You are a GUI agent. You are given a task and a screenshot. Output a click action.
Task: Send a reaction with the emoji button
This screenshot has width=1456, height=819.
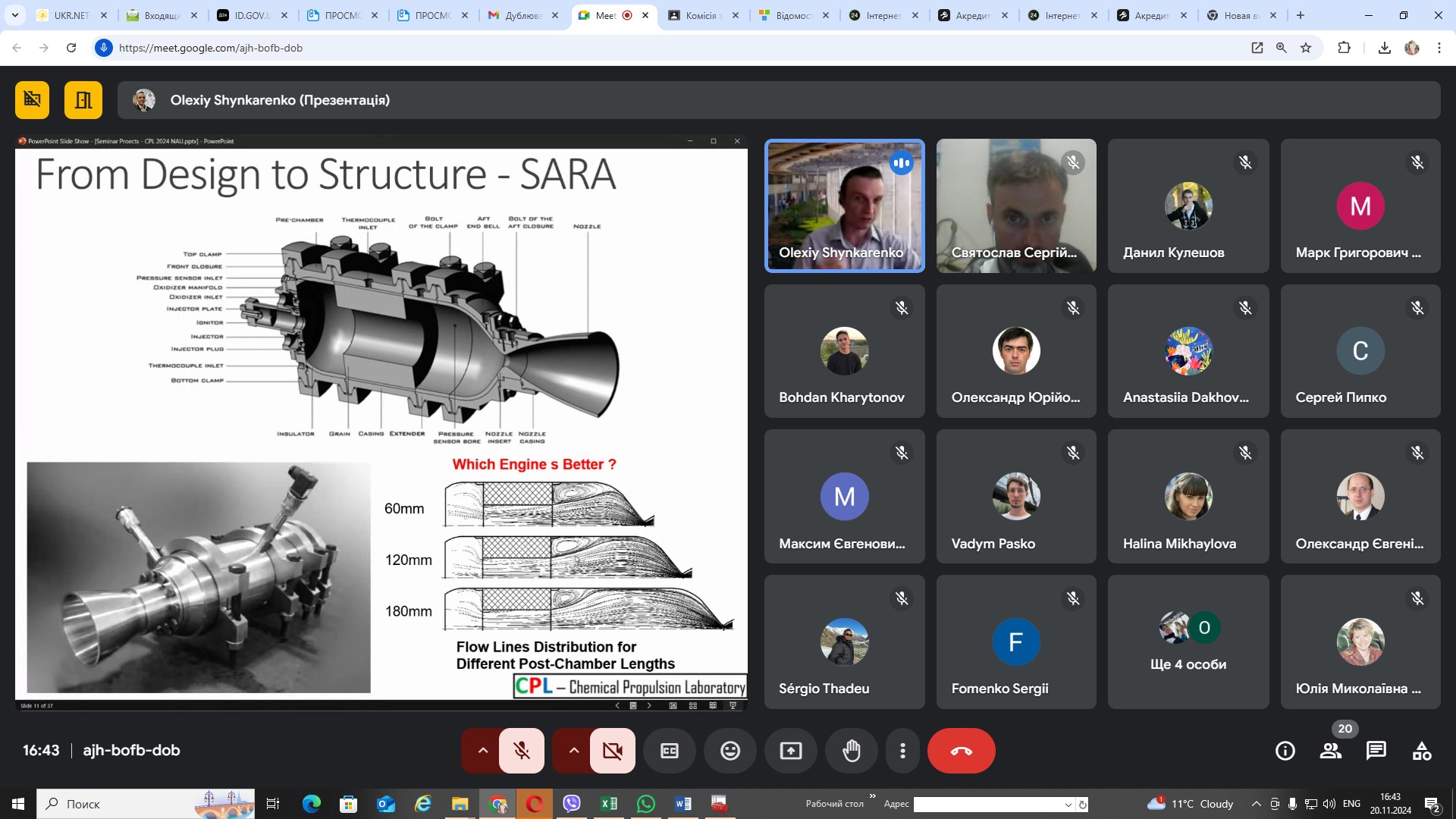click(x=730, y=751)
